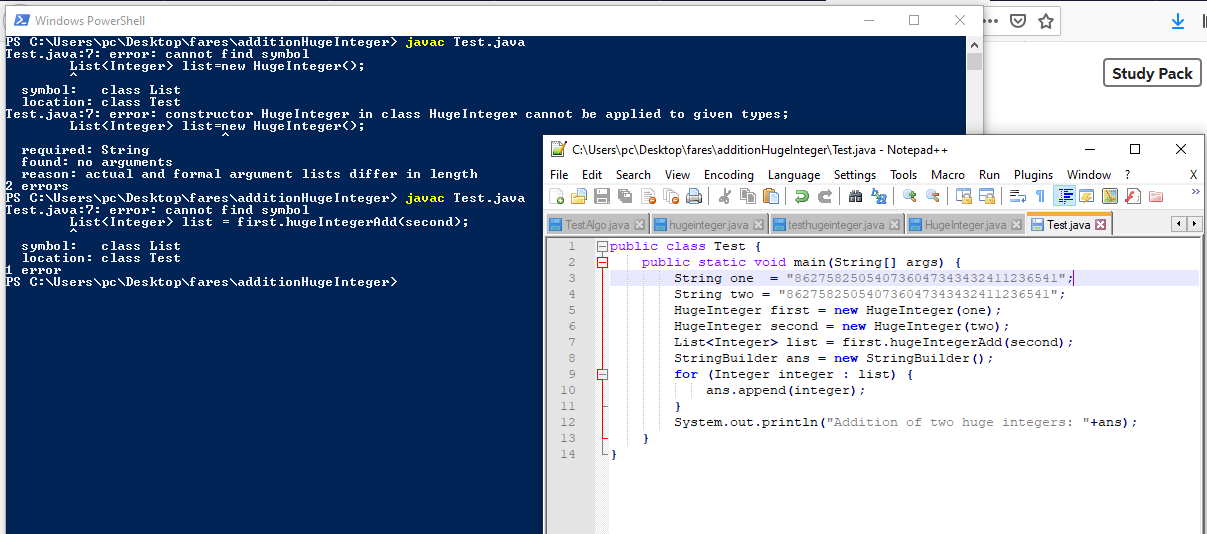Click the Paste clipboard icon
Screen dimensions: 1207x534
point(770,196)
